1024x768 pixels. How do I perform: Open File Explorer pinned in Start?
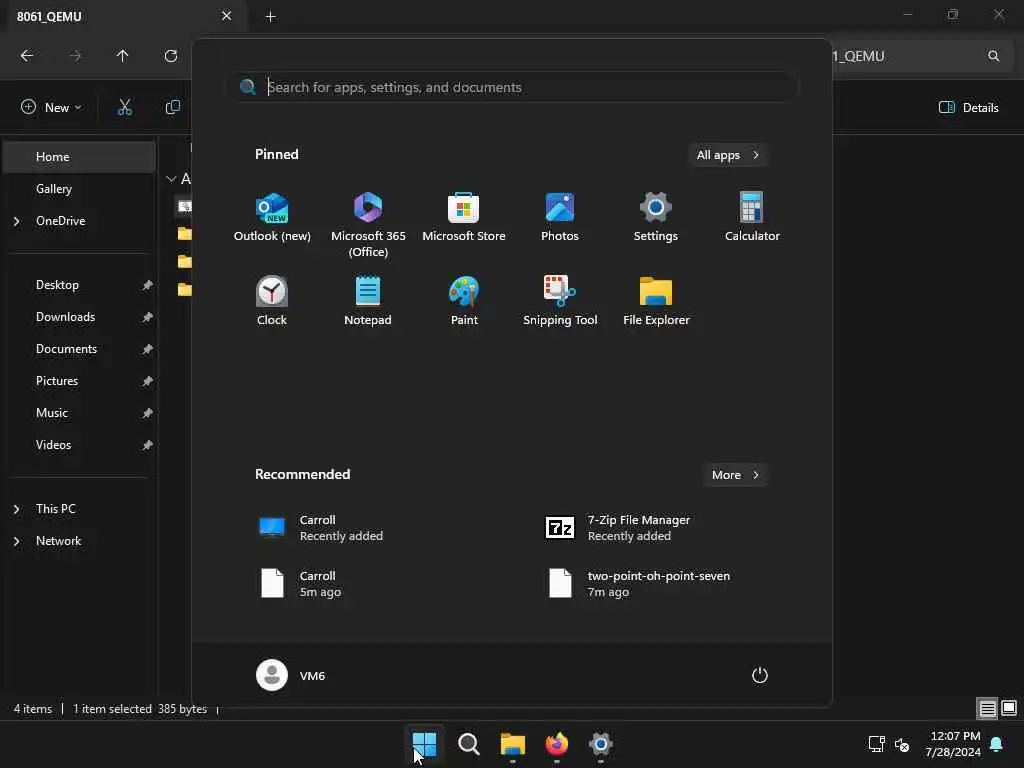pyautogui.click(x=656, y=302)
